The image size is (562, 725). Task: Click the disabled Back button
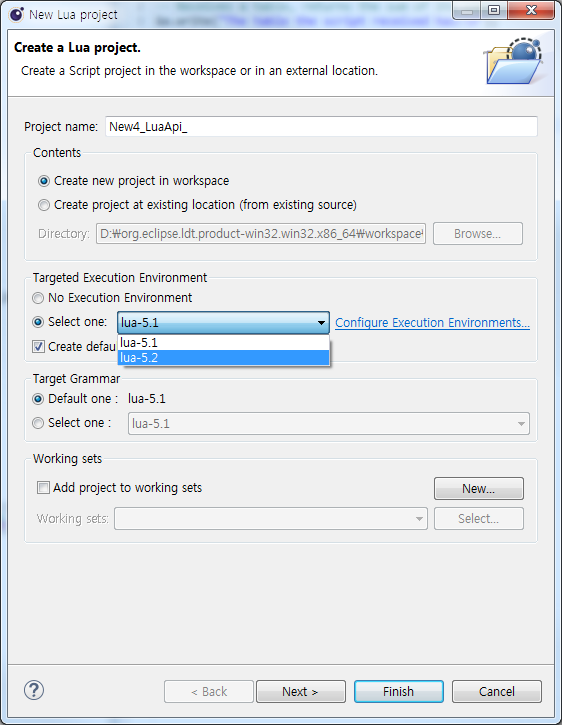pos(209,691)
